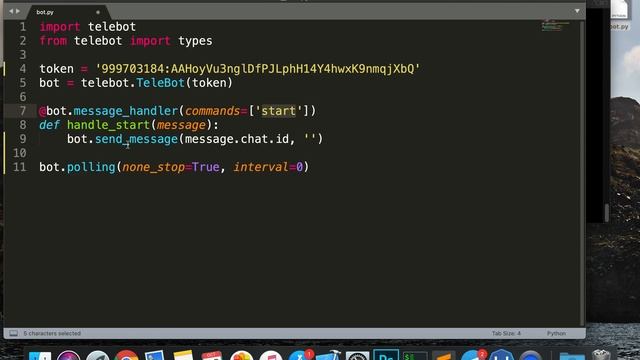This screenshot has height=360, width=640.
Task: Open the Tab Size: 4 menu
Action: (x=506, y=333)
